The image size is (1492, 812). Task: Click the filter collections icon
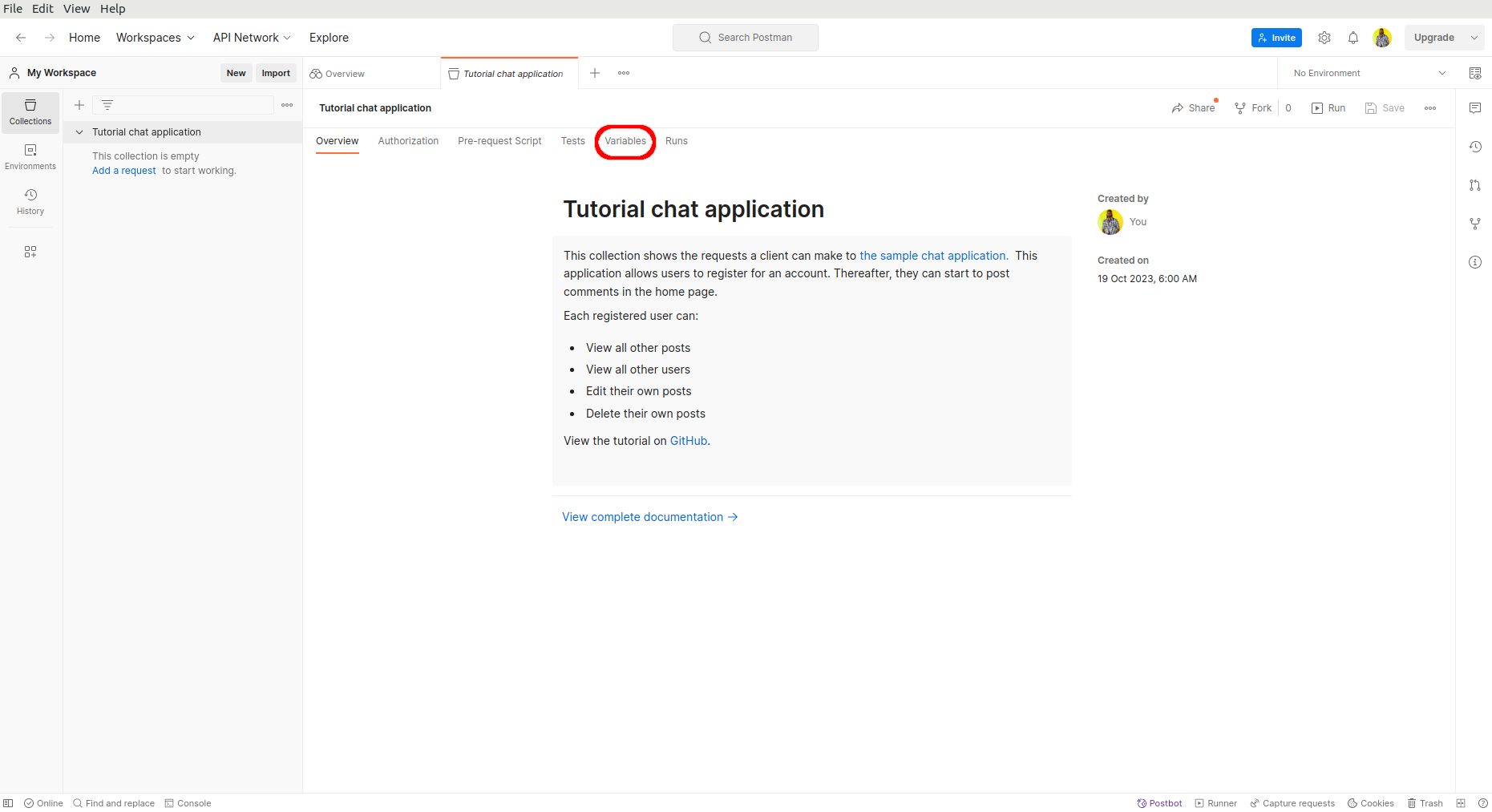point(107,105)
